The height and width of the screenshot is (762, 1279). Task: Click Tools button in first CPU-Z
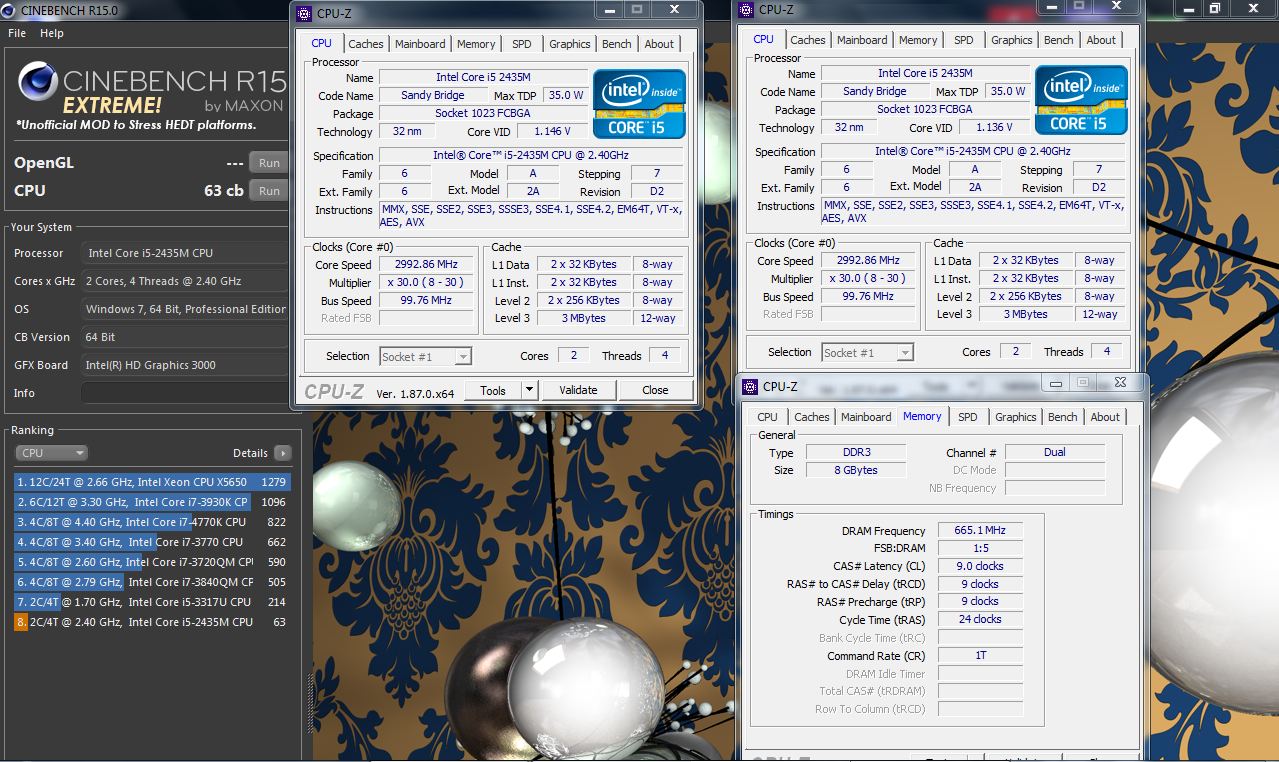coord(493,390)
